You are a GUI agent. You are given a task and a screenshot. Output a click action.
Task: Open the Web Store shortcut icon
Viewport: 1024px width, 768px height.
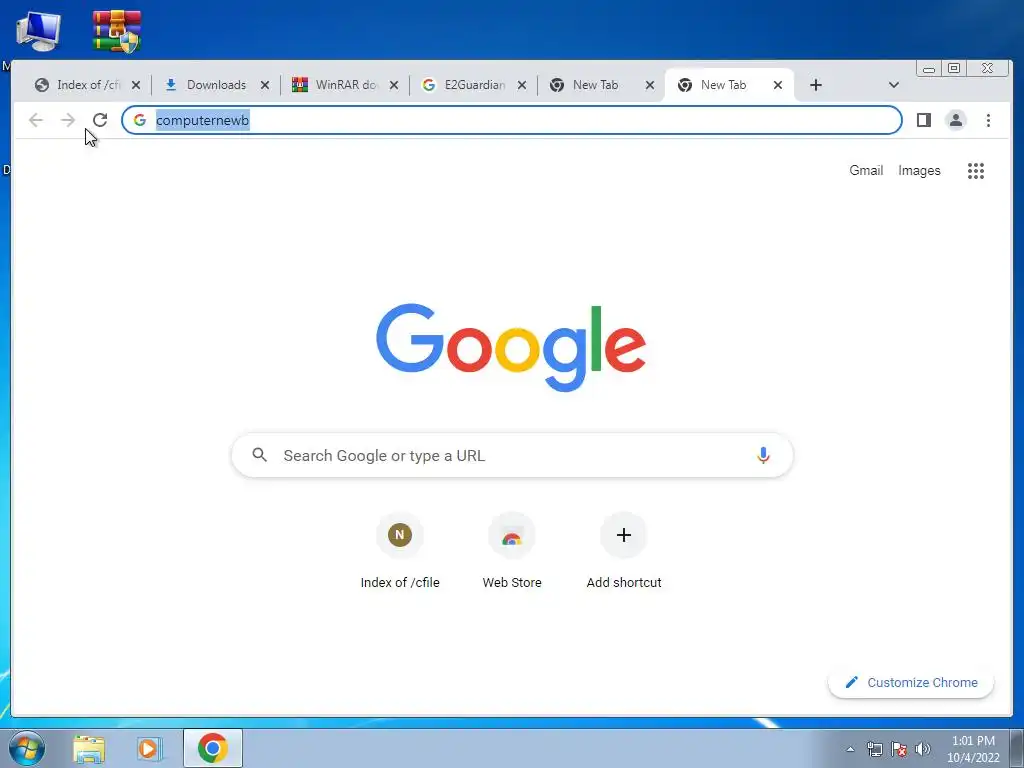pyautogui.click(x=512, y=535)
